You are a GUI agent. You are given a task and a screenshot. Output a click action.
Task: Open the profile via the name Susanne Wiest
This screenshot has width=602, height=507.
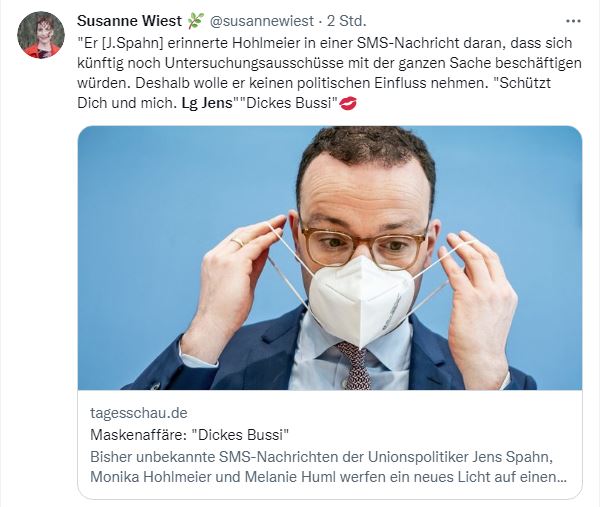pos(129,21)
